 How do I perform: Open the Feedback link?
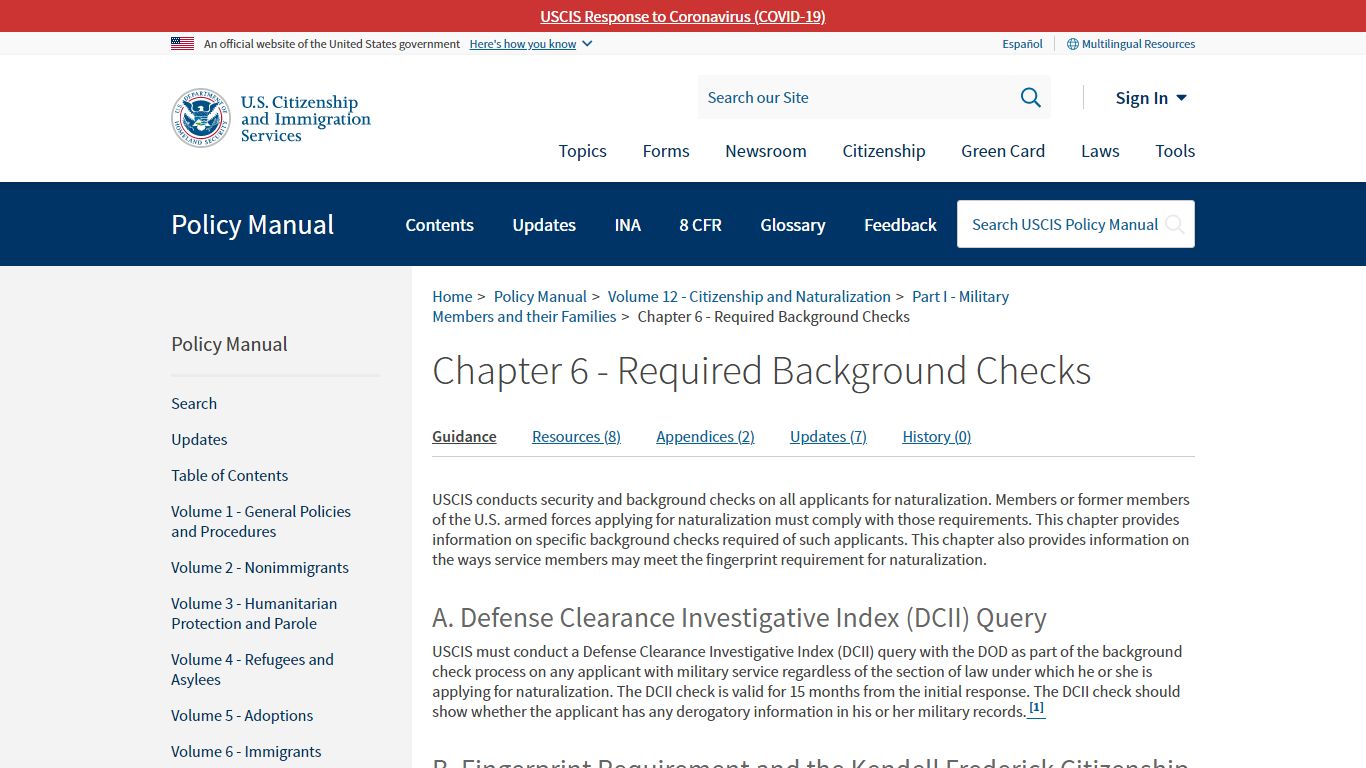point(900,225)
